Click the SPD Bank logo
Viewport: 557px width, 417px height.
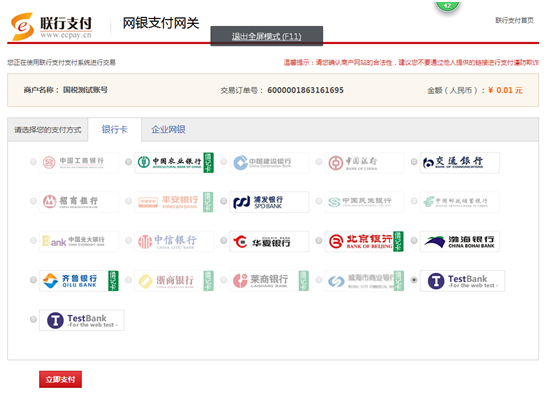269,202
